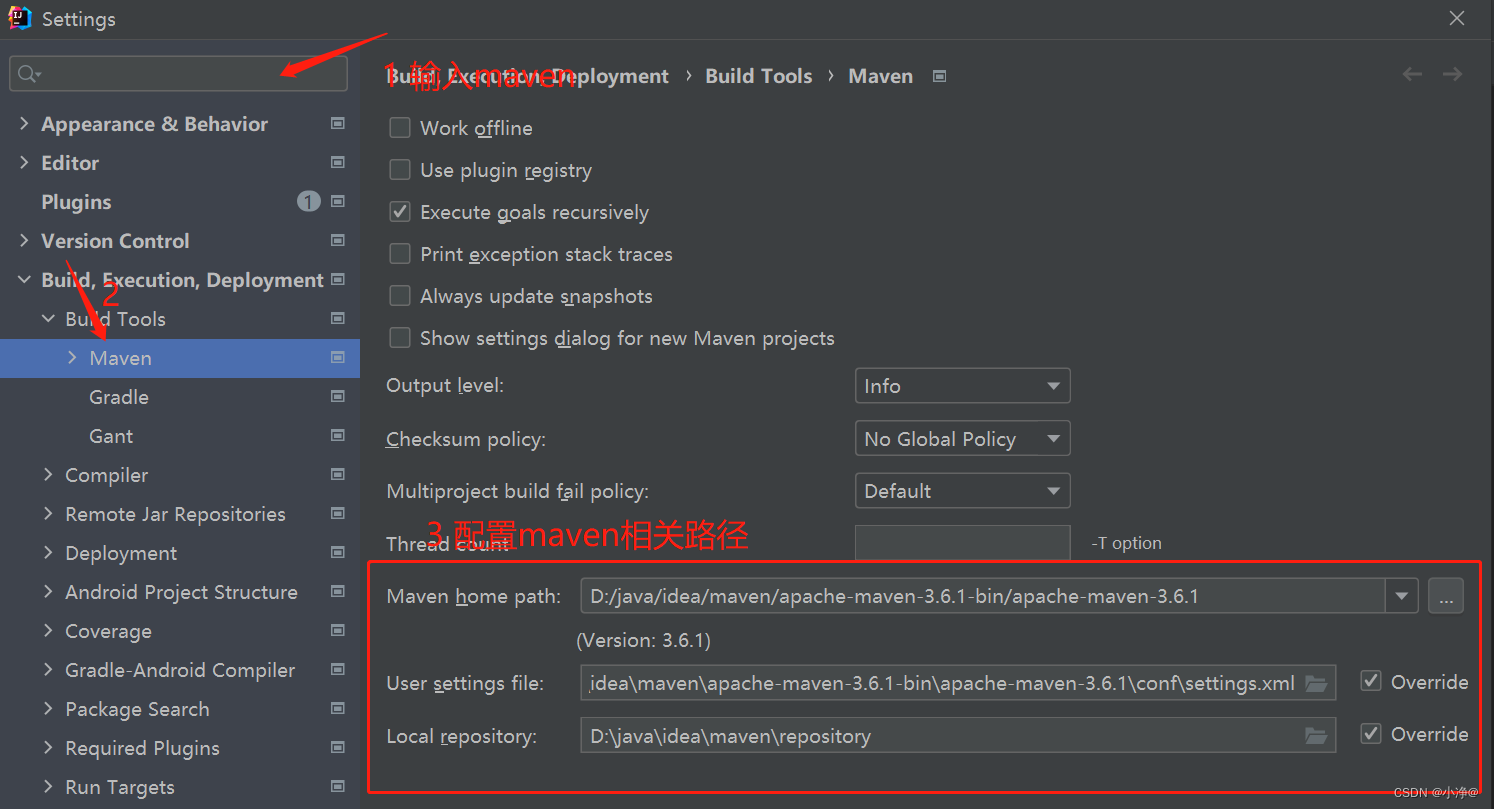Open Maven home path dropdown arrow

[x=1401, y=596]
